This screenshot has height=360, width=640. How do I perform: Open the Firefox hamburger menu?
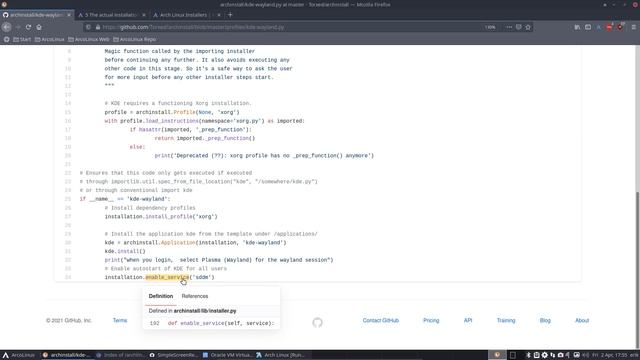click(633, 27)
